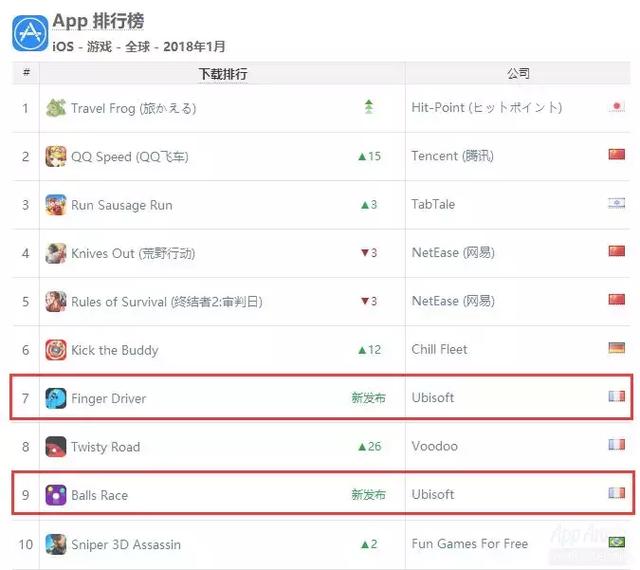This screenshot has height=570, width=640.
Task: Open the Balls Race app icon
Action: pyautogui.click(x=56, y=495)
